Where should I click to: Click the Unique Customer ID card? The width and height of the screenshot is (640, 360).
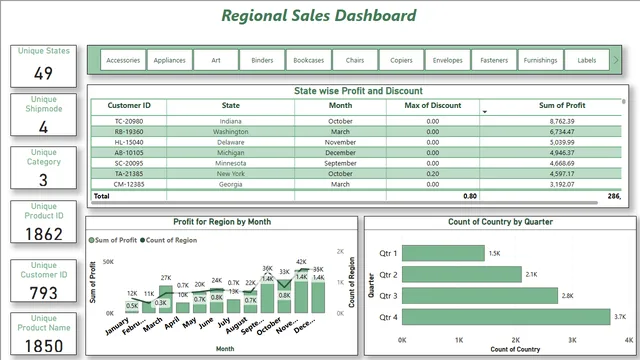pyautogui.click(x=44, y=280)
